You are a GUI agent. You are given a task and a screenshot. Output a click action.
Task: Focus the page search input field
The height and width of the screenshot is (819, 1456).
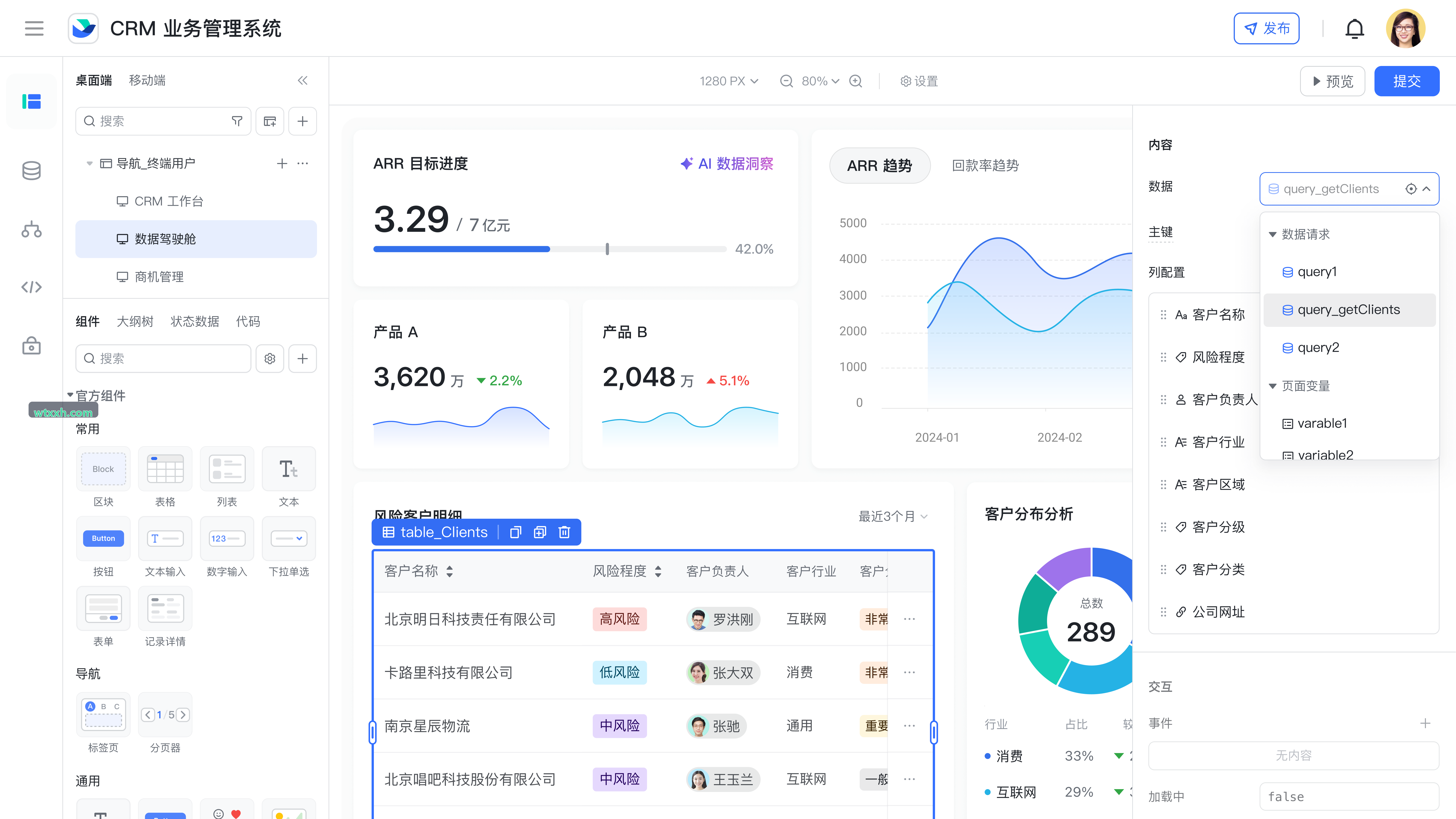coord(163,121)
